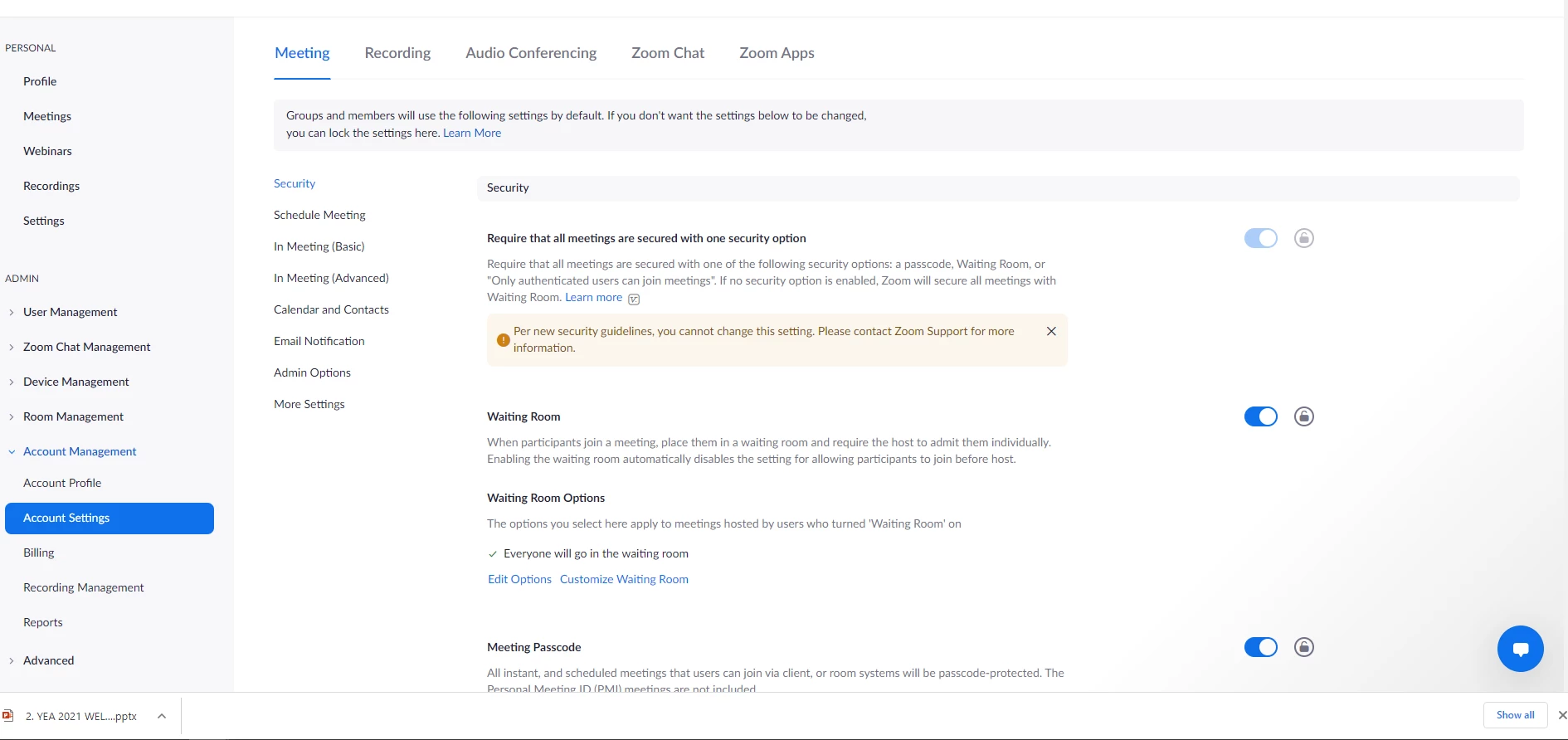Expand Device Management section
The width and height of the screenshot is (1568, 740).
(75, 382)
